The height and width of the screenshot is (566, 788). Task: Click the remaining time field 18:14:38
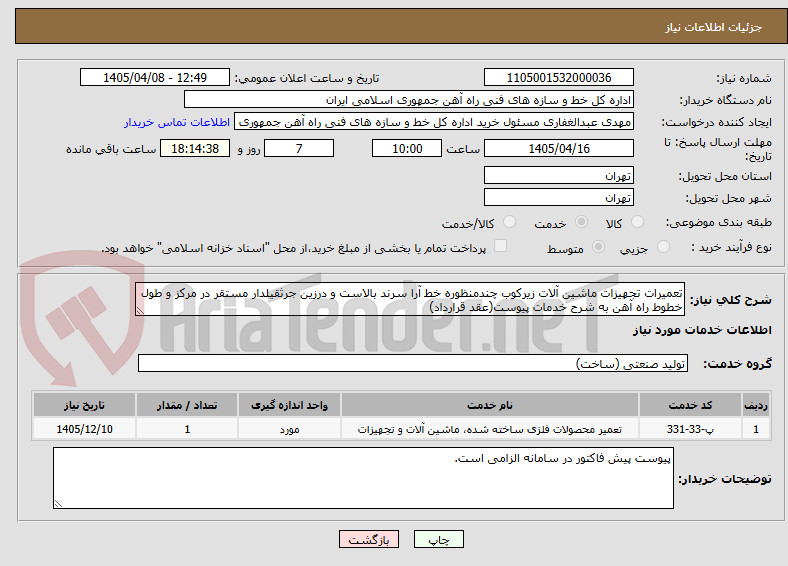point(195,148)
